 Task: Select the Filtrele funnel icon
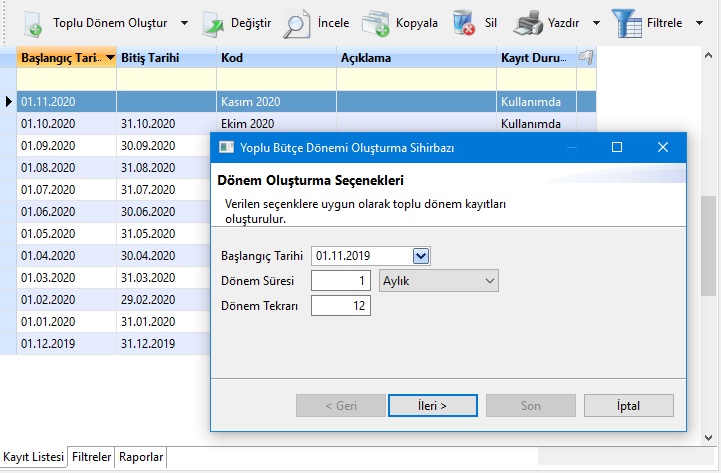(626, 22)
